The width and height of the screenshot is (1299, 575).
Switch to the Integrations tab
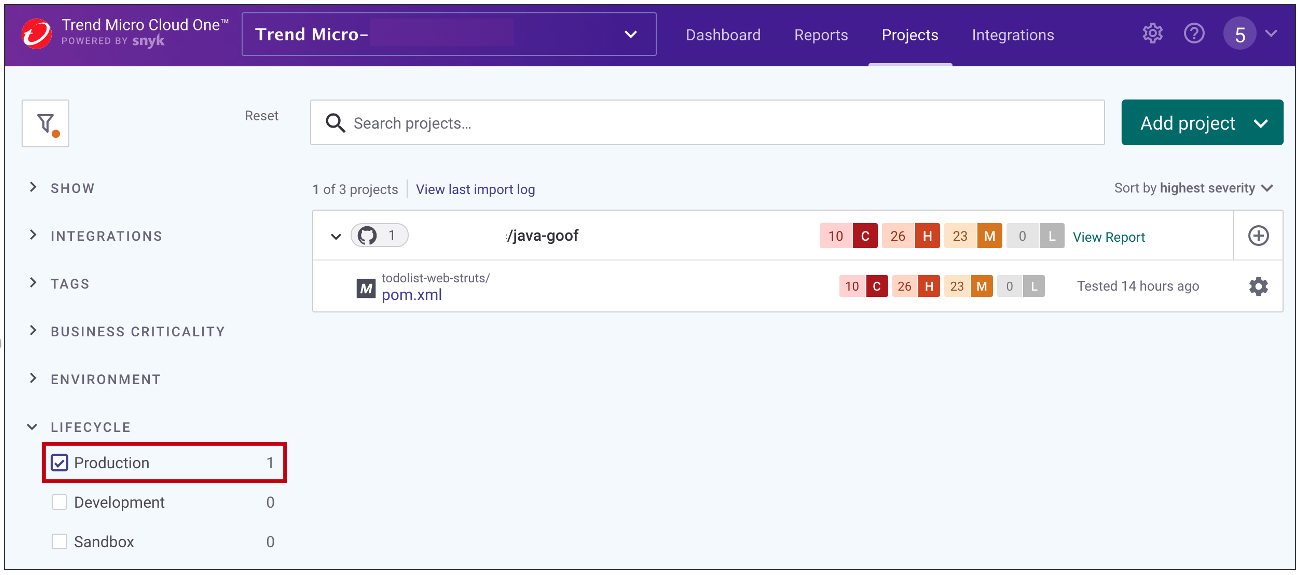[1013, 35]
